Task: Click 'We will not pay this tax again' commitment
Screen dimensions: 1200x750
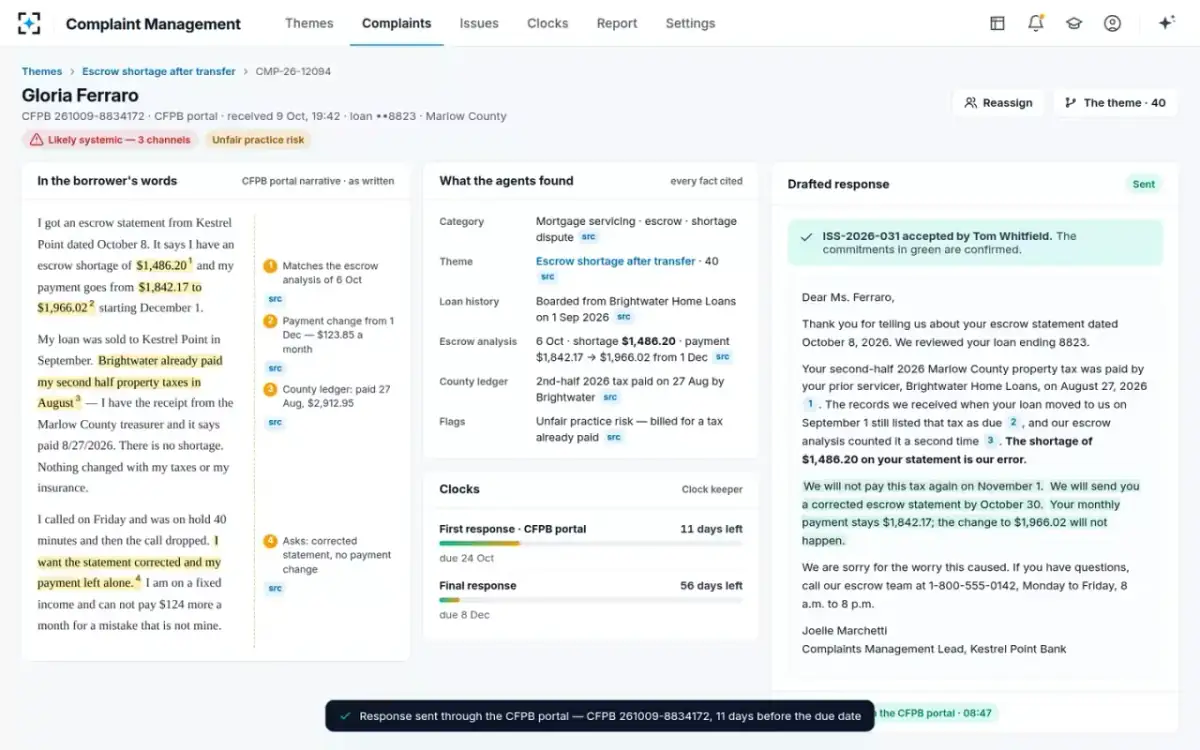Action: pos(921,487)
